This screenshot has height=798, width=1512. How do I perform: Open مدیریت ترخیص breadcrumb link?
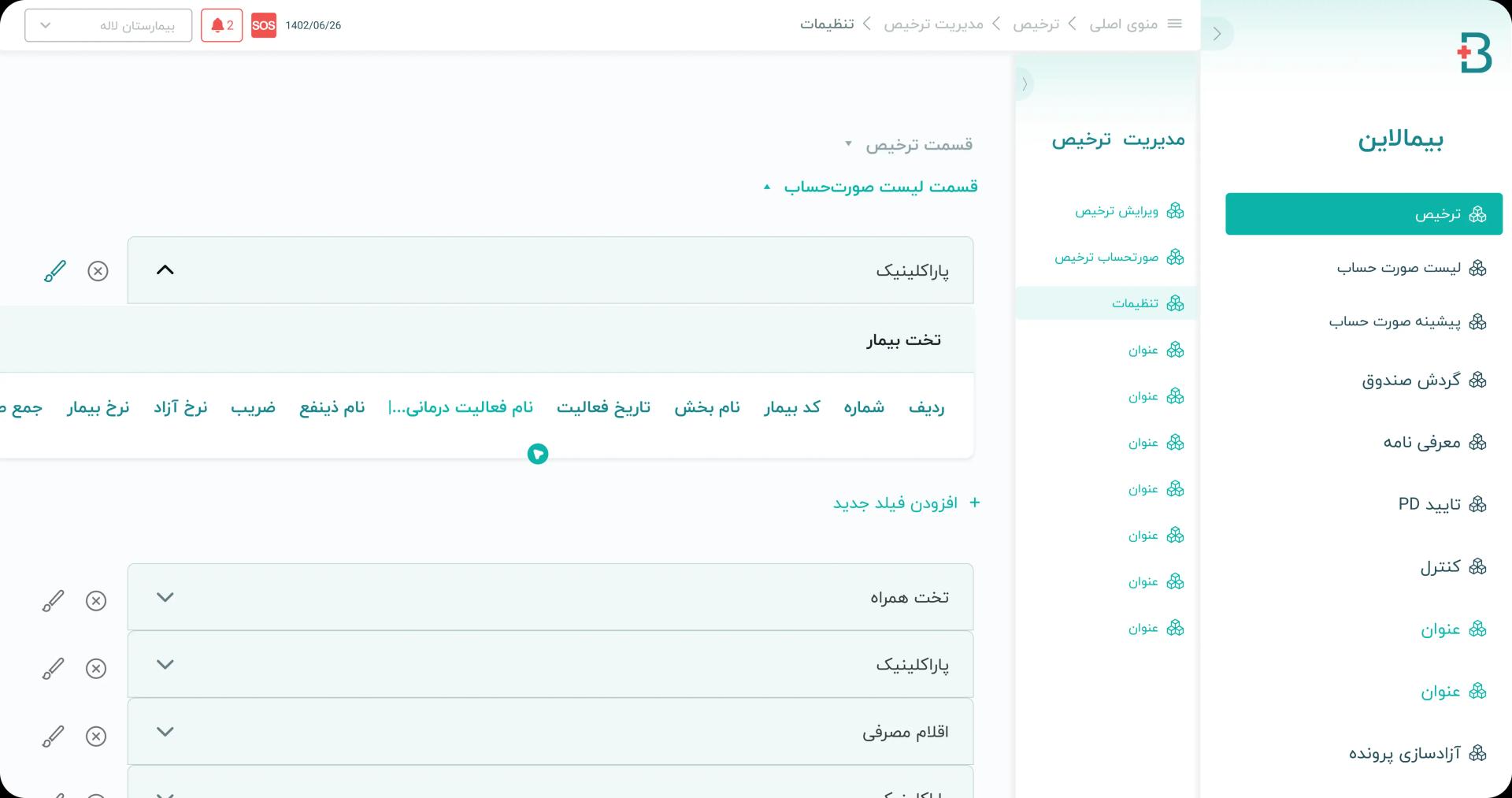pyautogui.click(x=933, y=24)
